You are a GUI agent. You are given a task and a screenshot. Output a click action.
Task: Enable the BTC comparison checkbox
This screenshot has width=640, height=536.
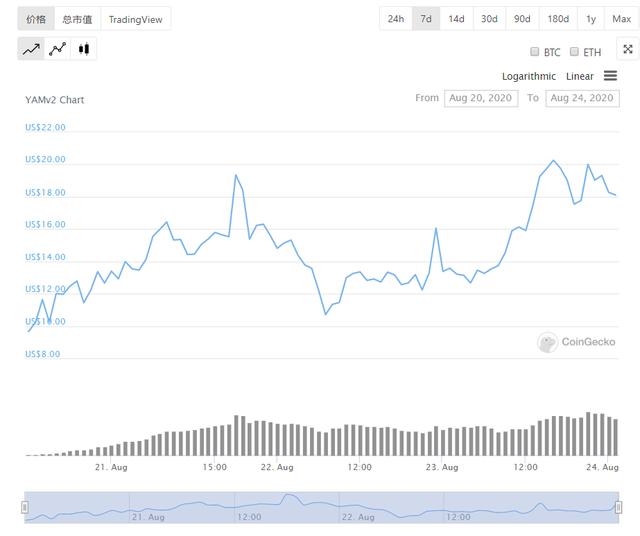[x=535, y=52]
